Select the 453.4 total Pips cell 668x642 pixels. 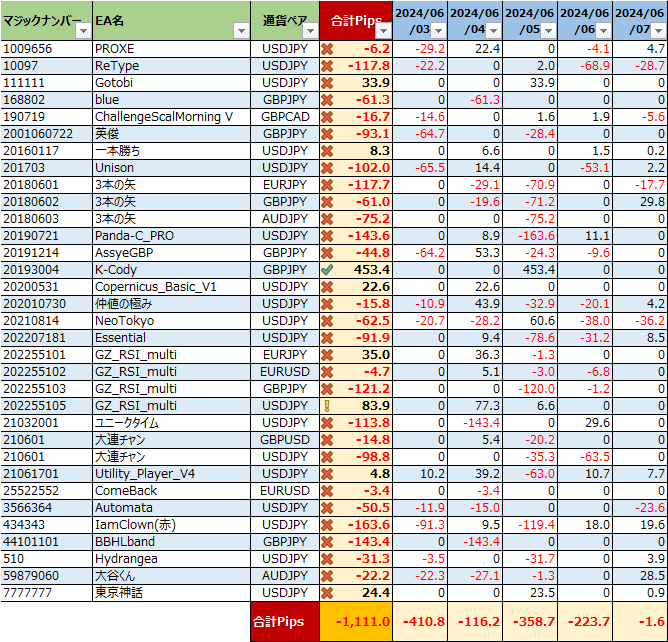(x=356, y=270)
